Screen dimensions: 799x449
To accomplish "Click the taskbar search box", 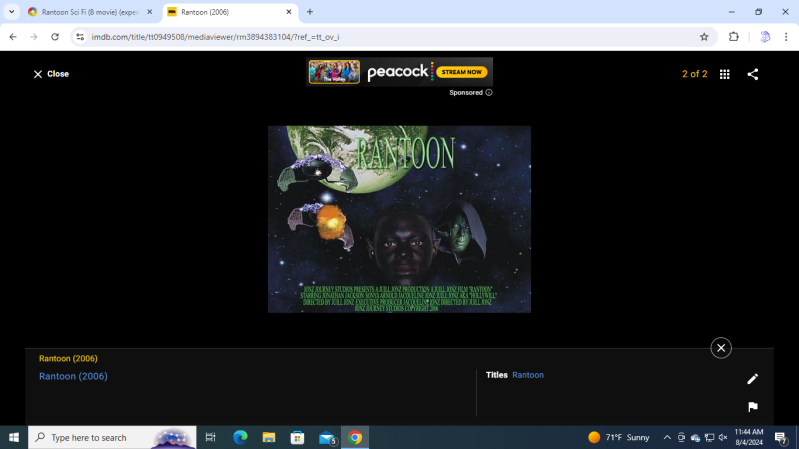I will coord(112,437).
